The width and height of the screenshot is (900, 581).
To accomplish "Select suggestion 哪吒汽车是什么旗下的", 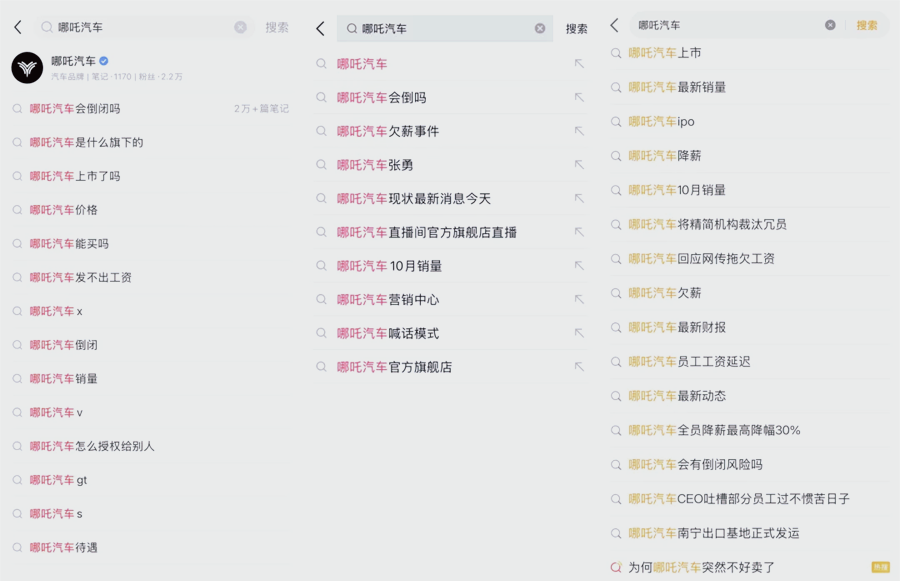I will pyautogui.click(x=87, y=142).
